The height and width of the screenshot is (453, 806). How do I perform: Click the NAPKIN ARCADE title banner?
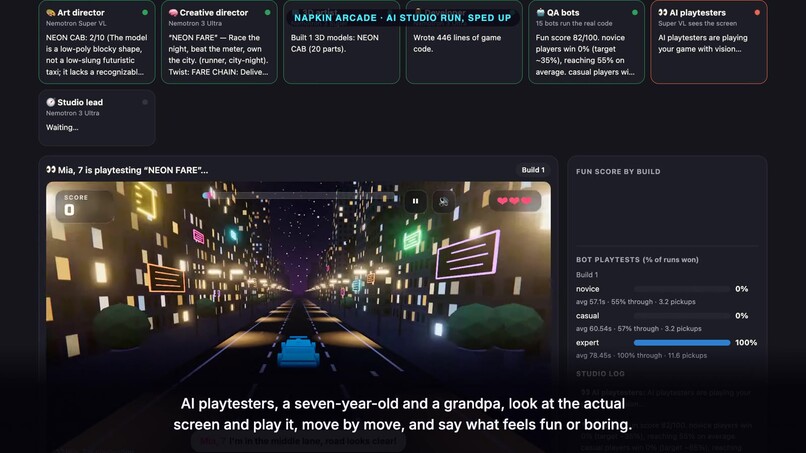click(x=402, y=18)
